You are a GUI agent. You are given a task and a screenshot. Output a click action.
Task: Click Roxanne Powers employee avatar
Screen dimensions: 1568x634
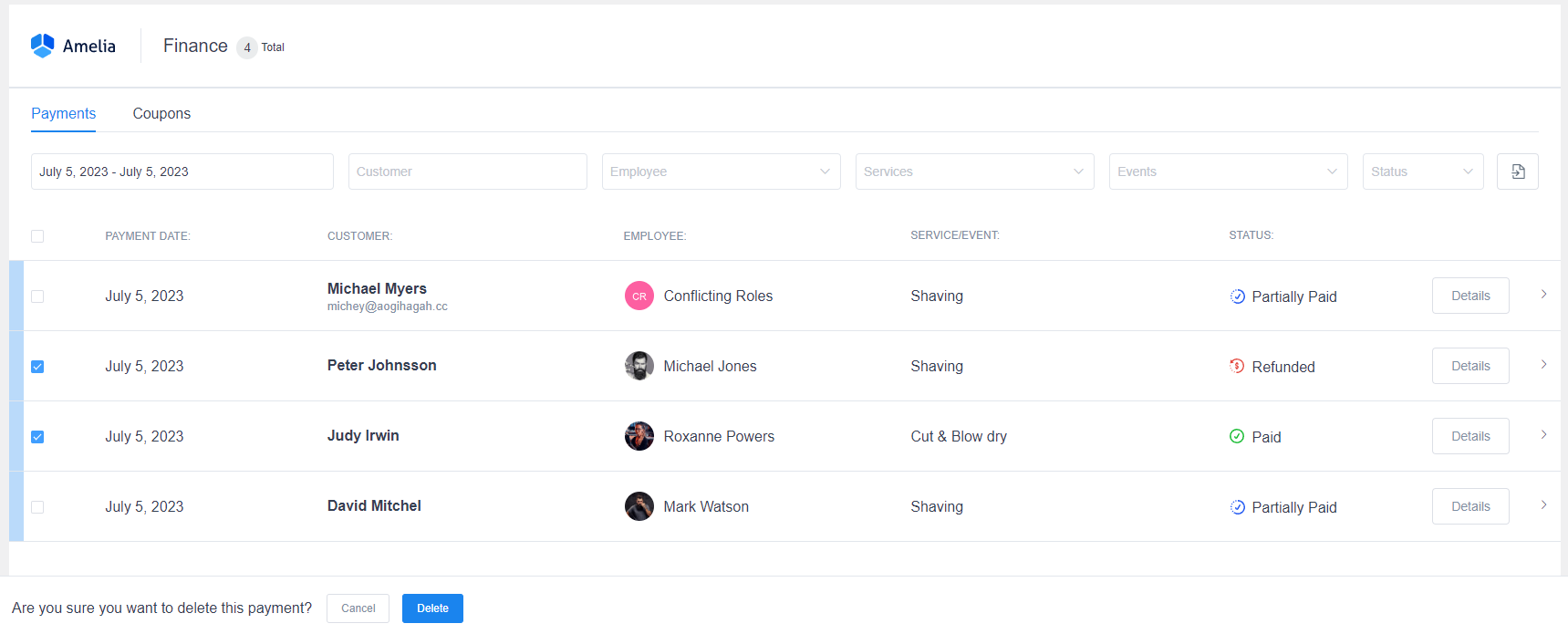[639, 436]
